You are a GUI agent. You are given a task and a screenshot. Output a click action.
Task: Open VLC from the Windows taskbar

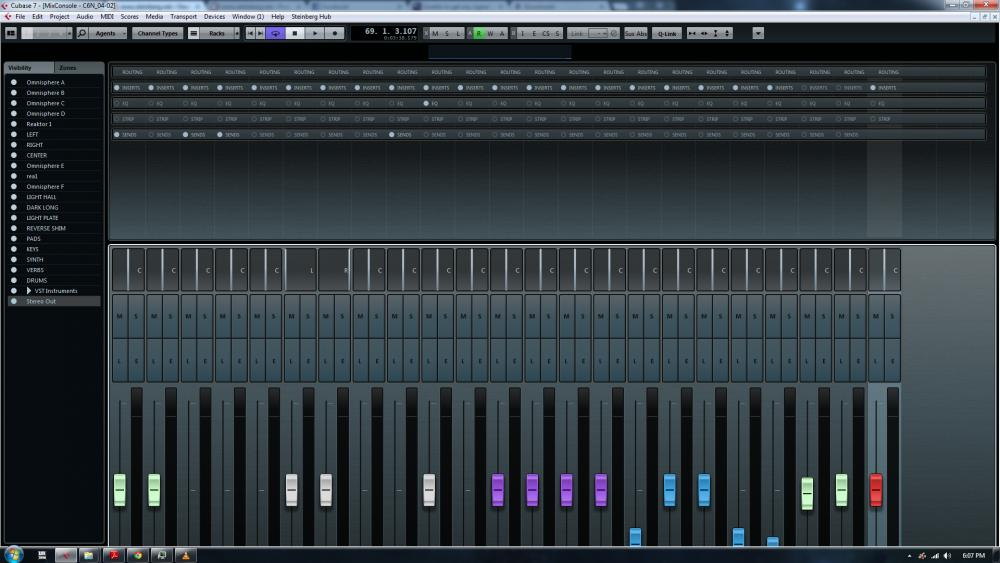185,554
